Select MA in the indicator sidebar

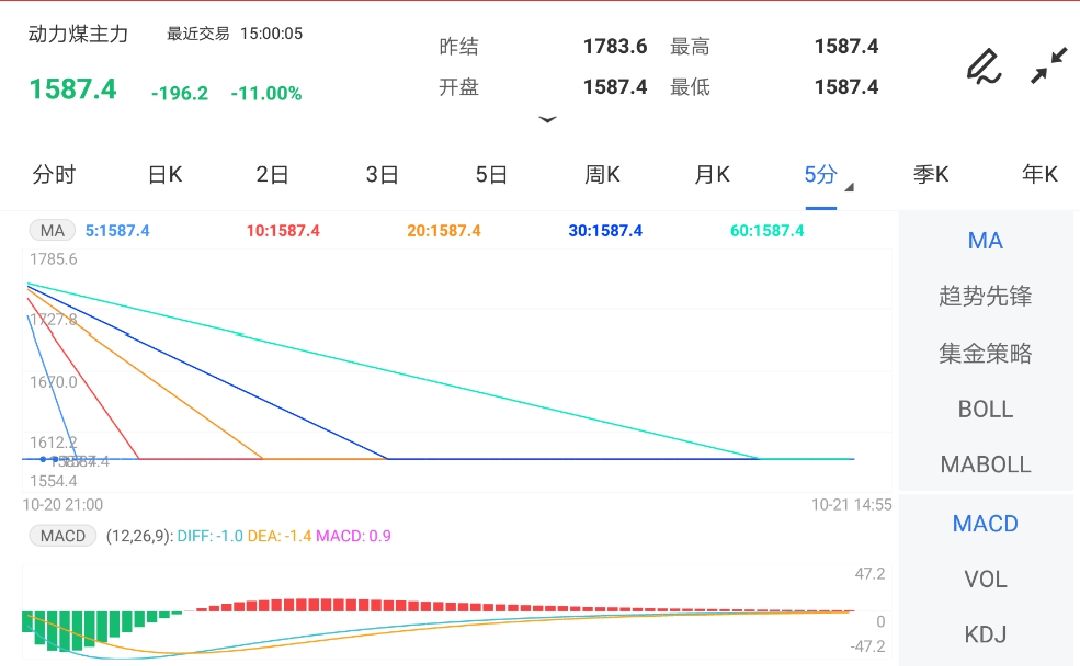coord(985,240)
